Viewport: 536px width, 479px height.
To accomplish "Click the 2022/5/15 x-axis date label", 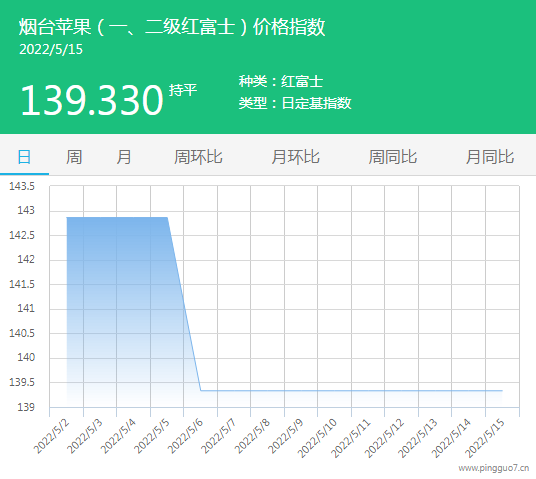I will click(485, 438).
